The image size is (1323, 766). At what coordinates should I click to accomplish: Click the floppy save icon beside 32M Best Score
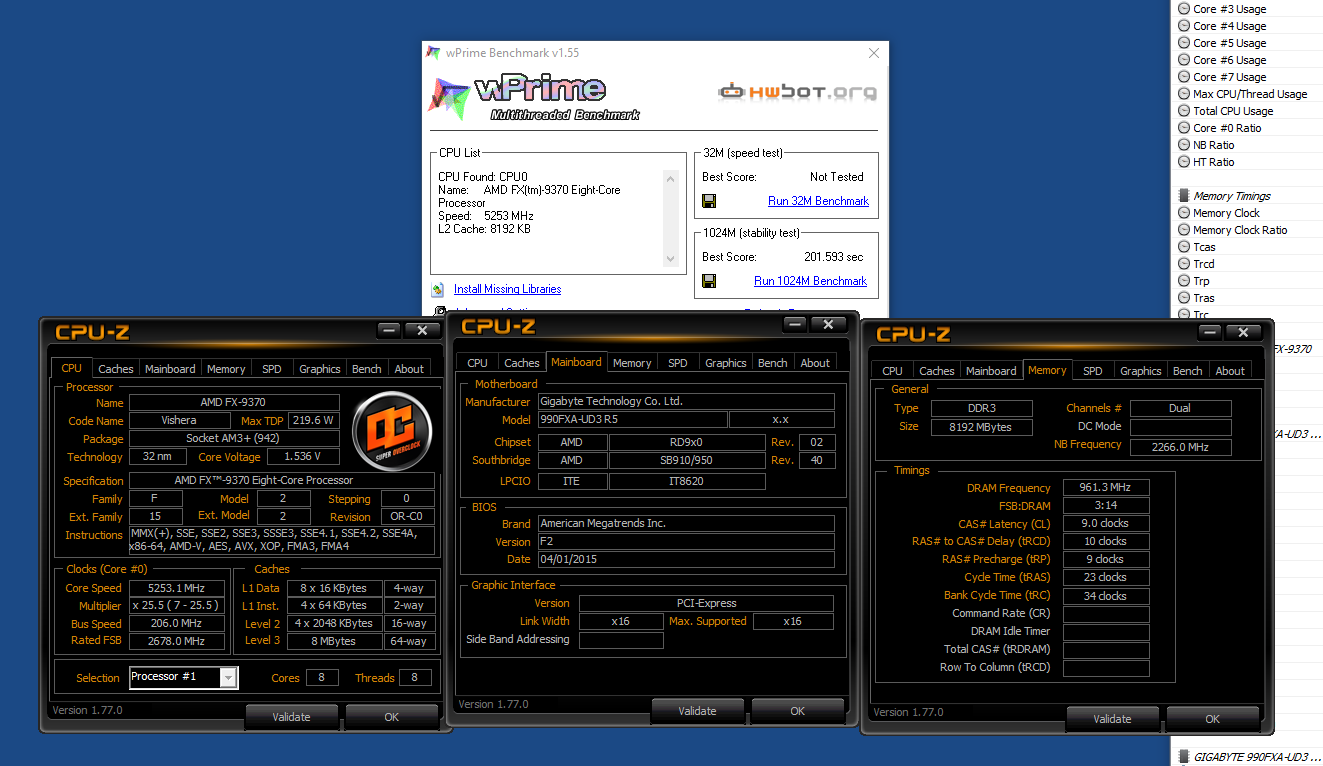point(709,201)
